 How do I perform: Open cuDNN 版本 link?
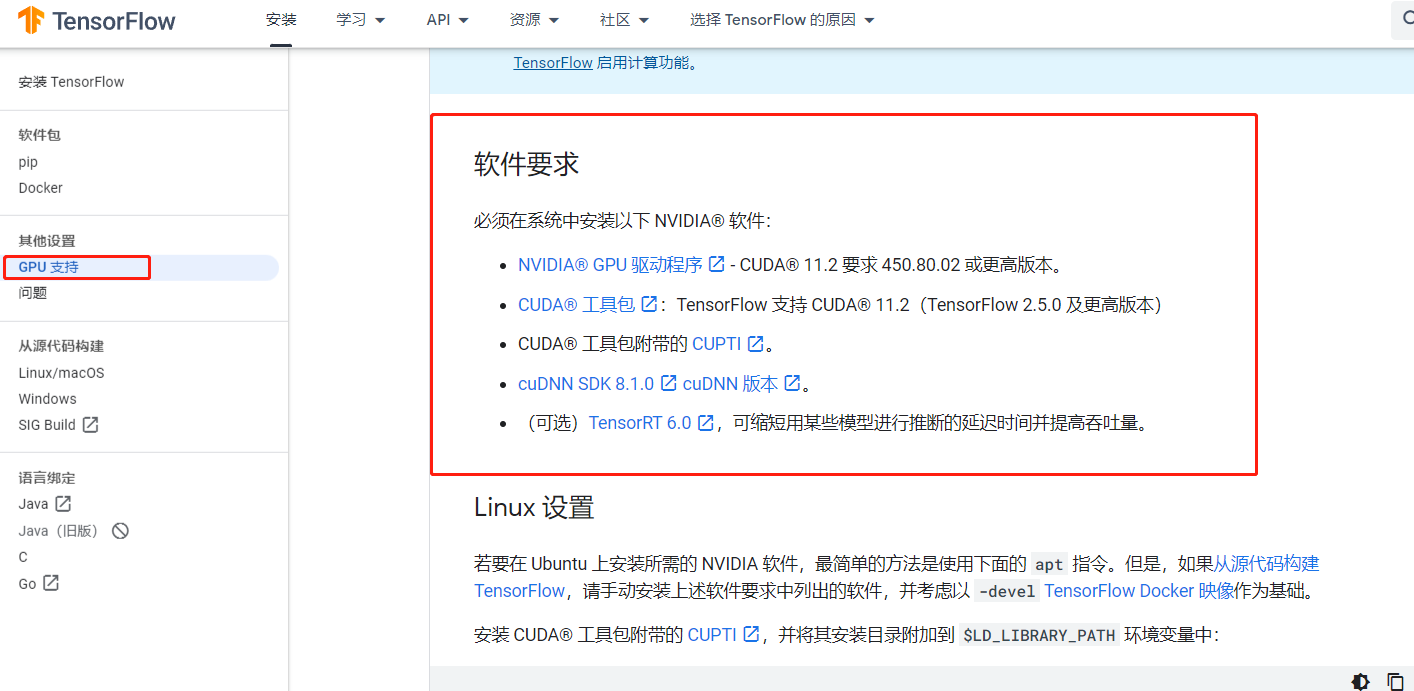click(x=730, y=383)
